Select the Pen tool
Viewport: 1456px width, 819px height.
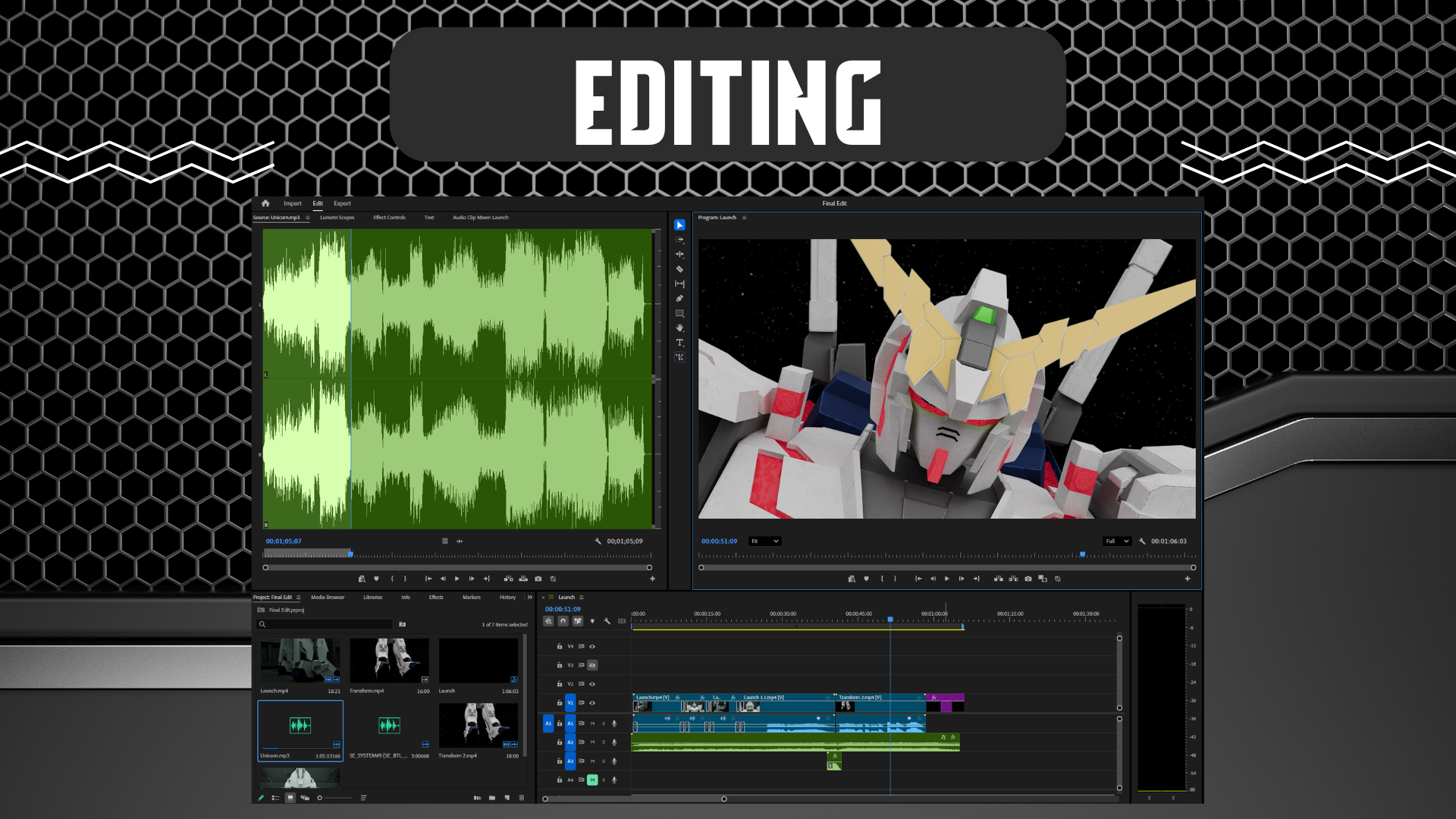coord(679,299)
